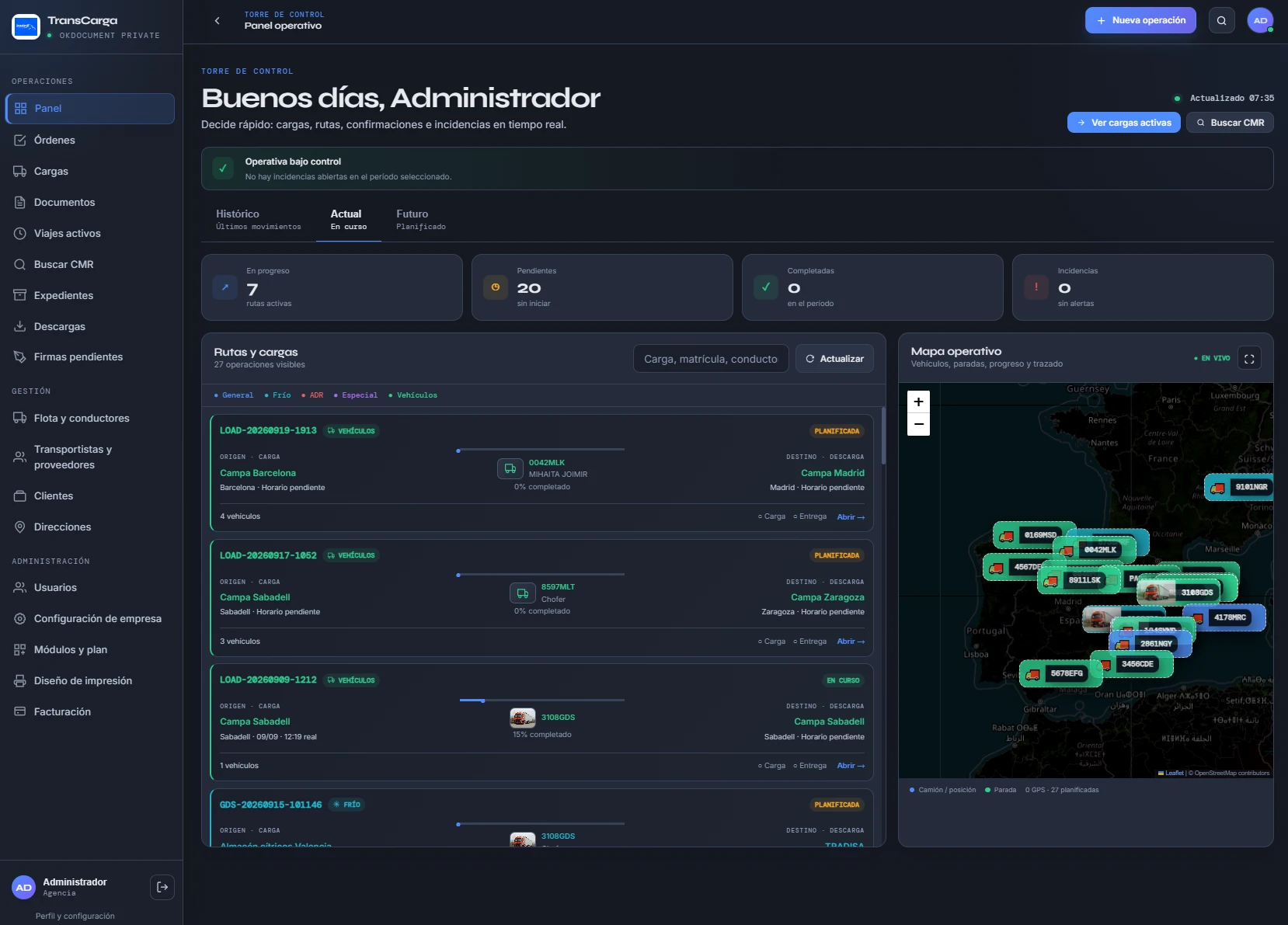Click the Completadas checkmark icon
The height and width of the screenshot is (925, 1288).
coord(766,287)
